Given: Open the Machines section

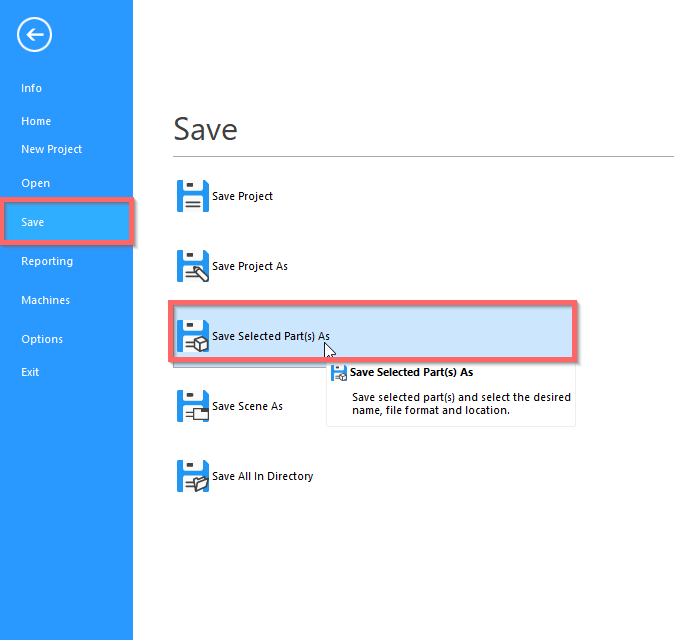Looking at the screenshot, I should [46, 300].
